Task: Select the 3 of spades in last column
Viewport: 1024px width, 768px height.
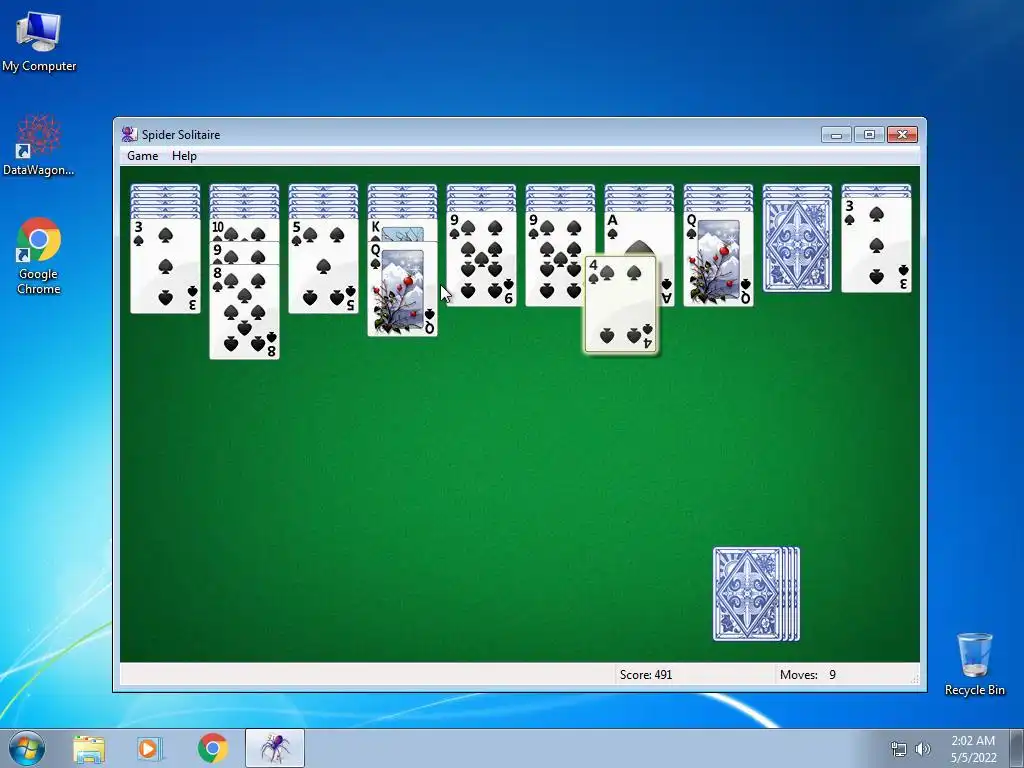Action: pyautogui.click(x=876, y=245)
